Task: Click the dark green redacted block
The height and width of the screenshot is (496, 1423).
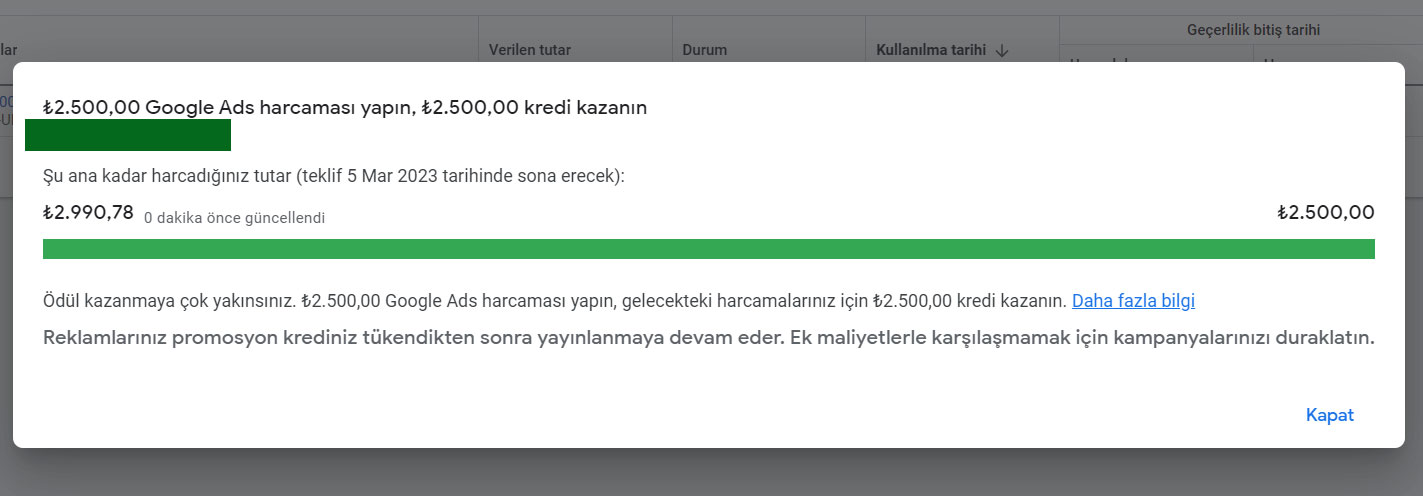Action: click(x=128, y=135)
